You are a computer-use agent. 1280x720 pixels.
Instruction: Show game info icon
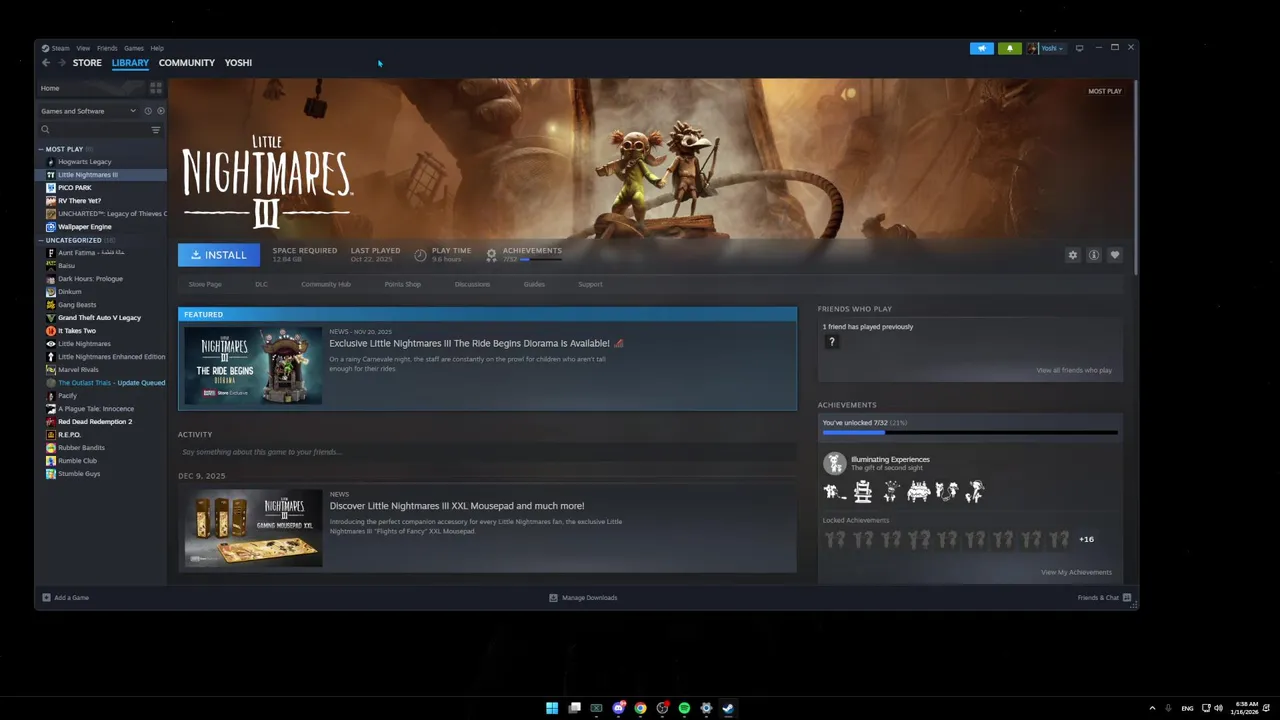(1094, 255)
